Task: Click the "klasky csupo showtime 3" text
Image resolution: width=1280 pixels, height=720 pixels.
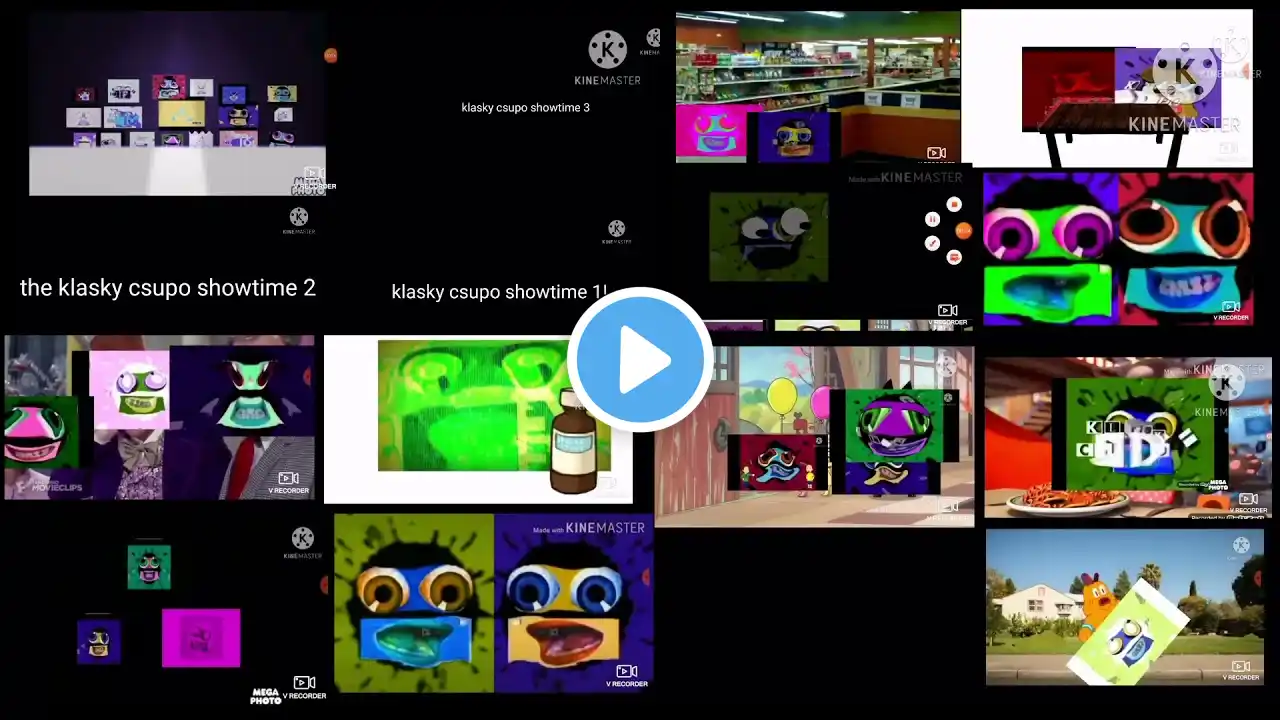Action: click(x=525, y=107)
